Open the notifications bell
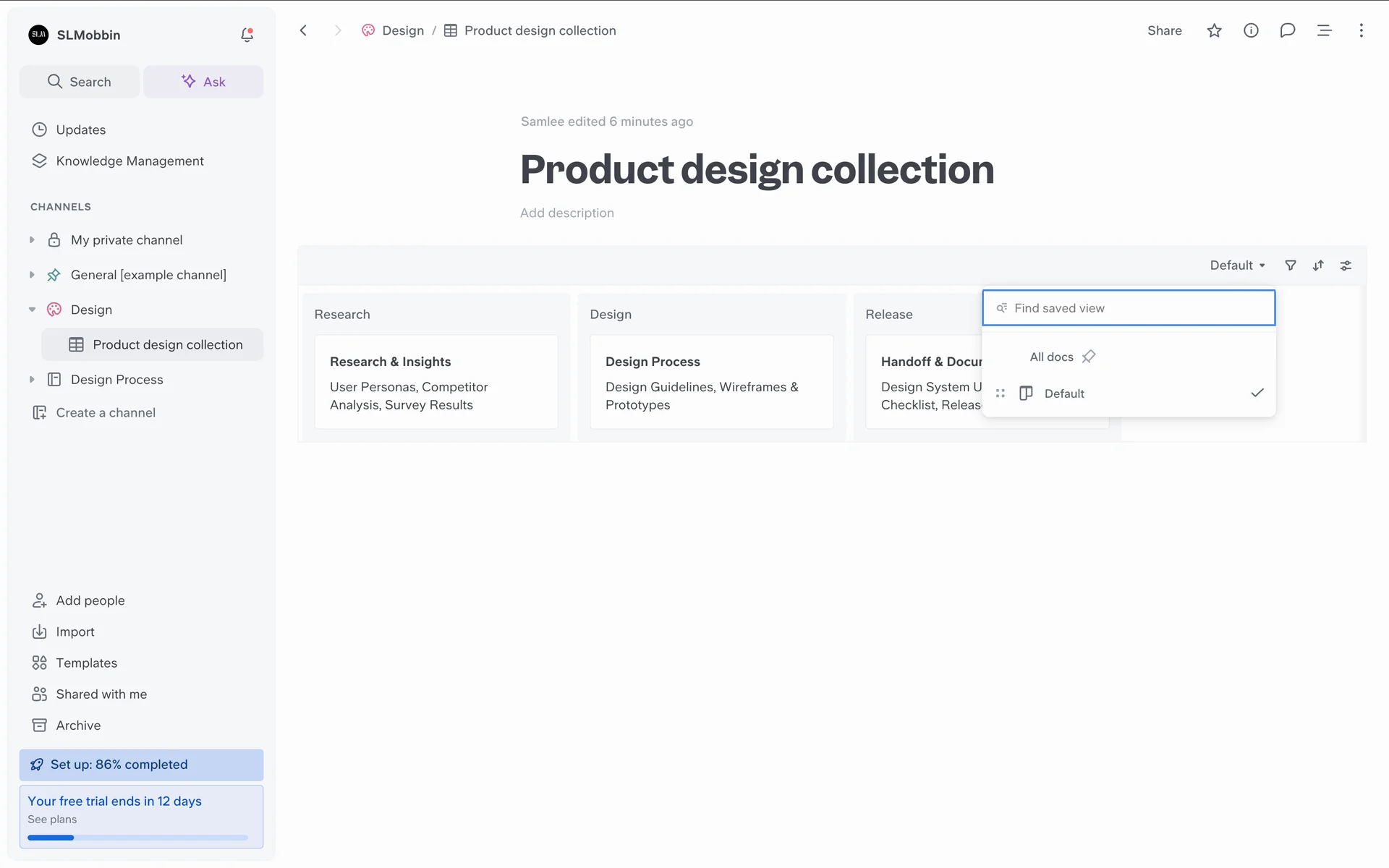The image size is (1389, 868). (247, 35)
